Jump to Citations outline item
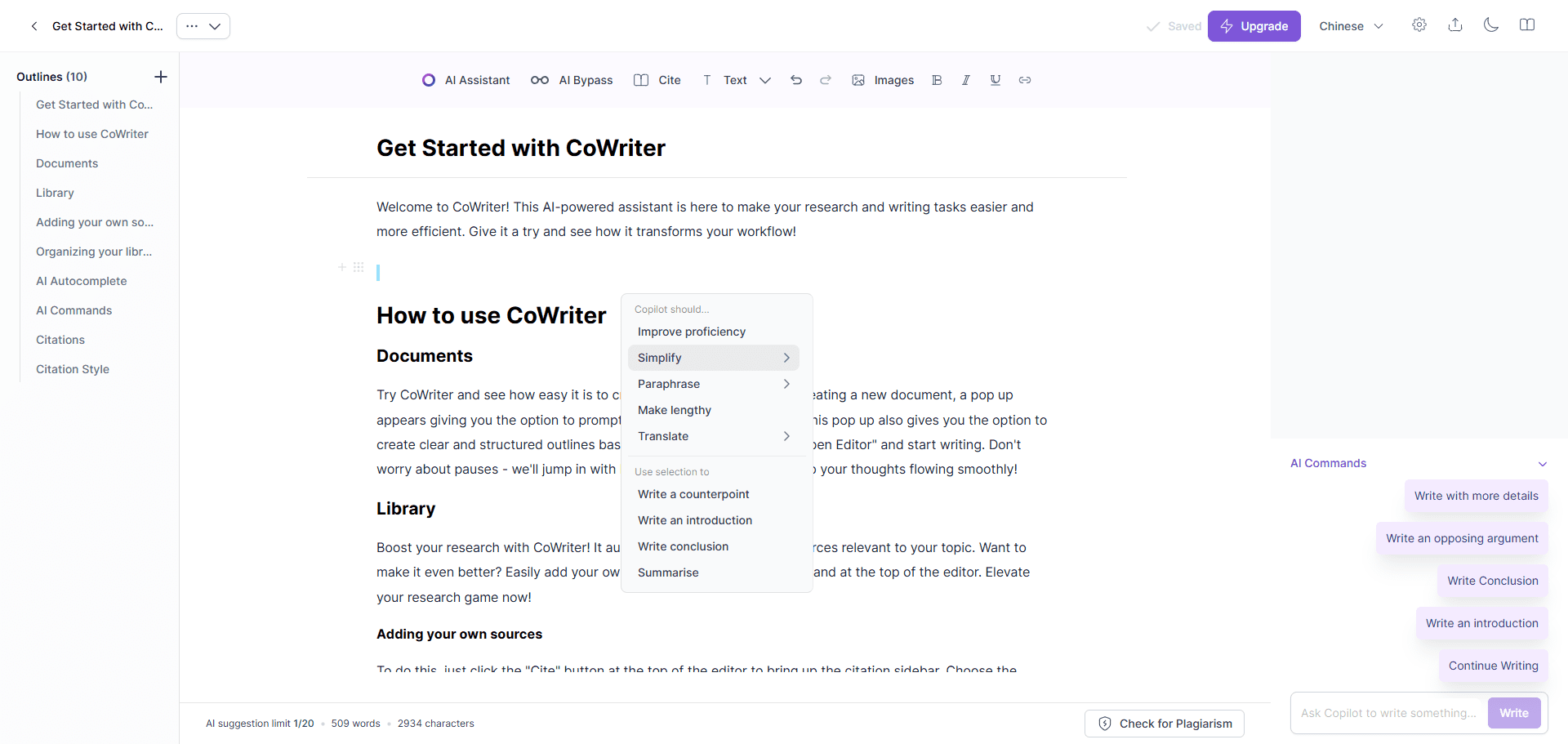 tap(60, 340)
